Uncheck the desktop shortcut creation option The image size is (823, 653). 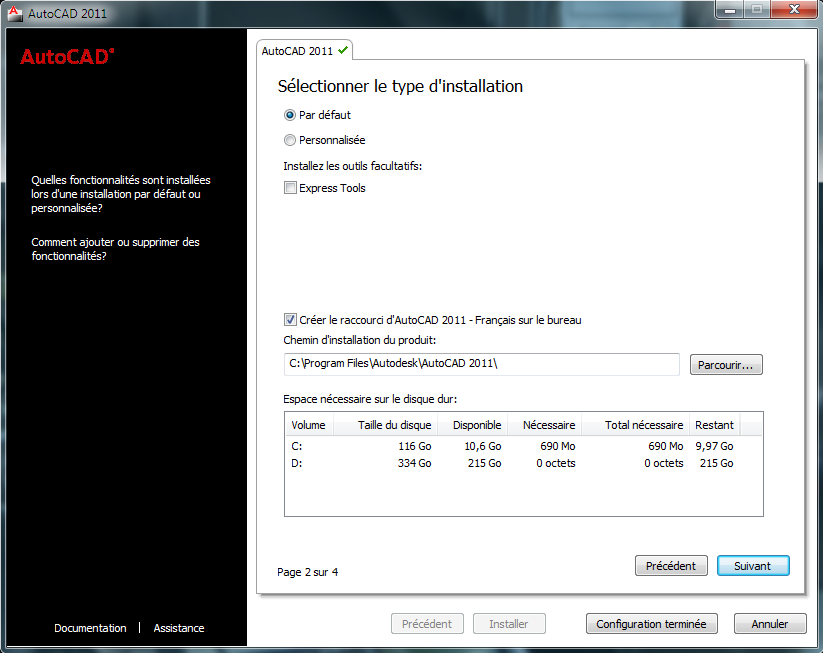(290, 320)
